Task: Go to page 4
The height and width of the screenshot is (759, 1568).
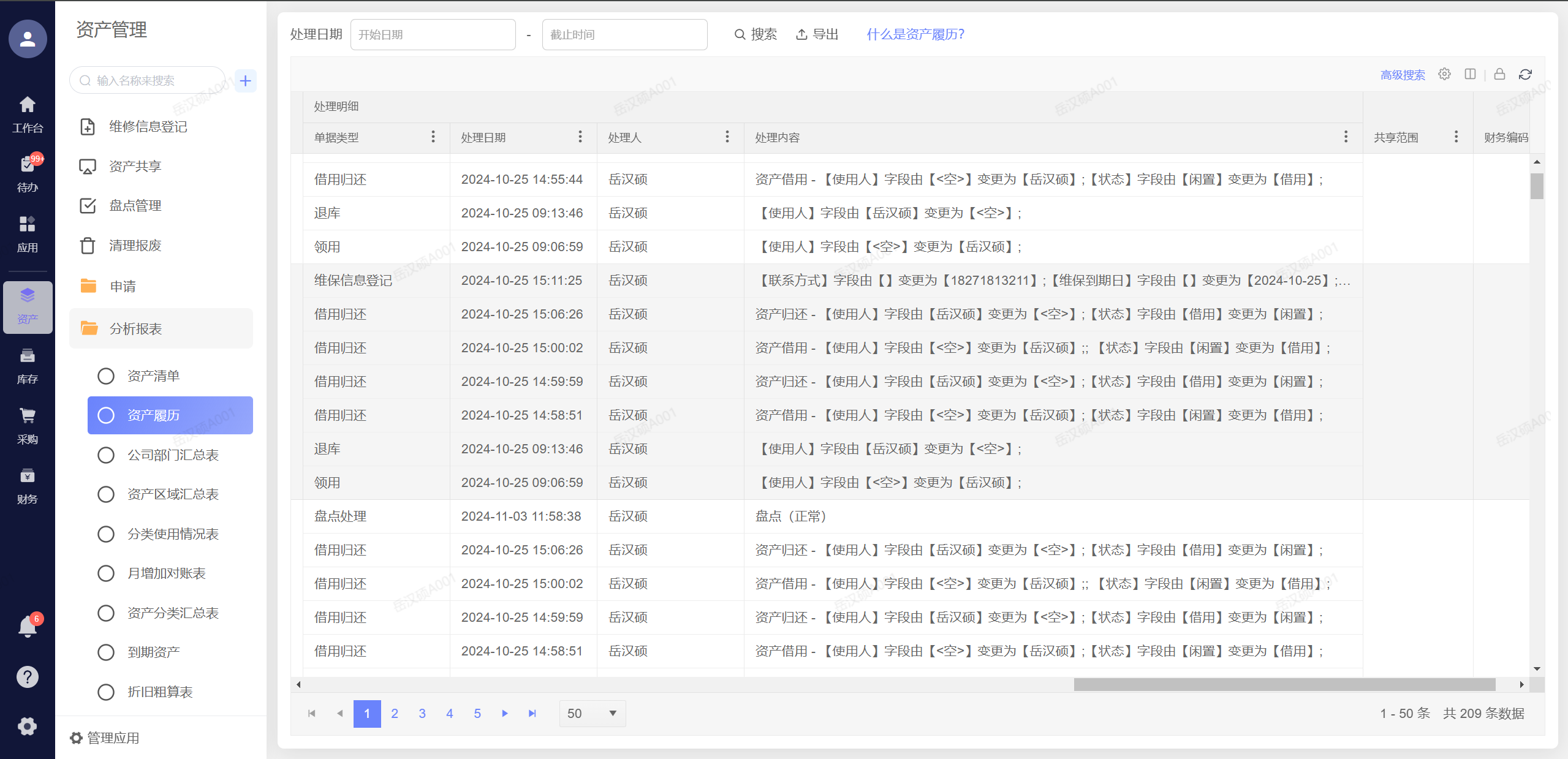Action: click(x=450, y=714)
